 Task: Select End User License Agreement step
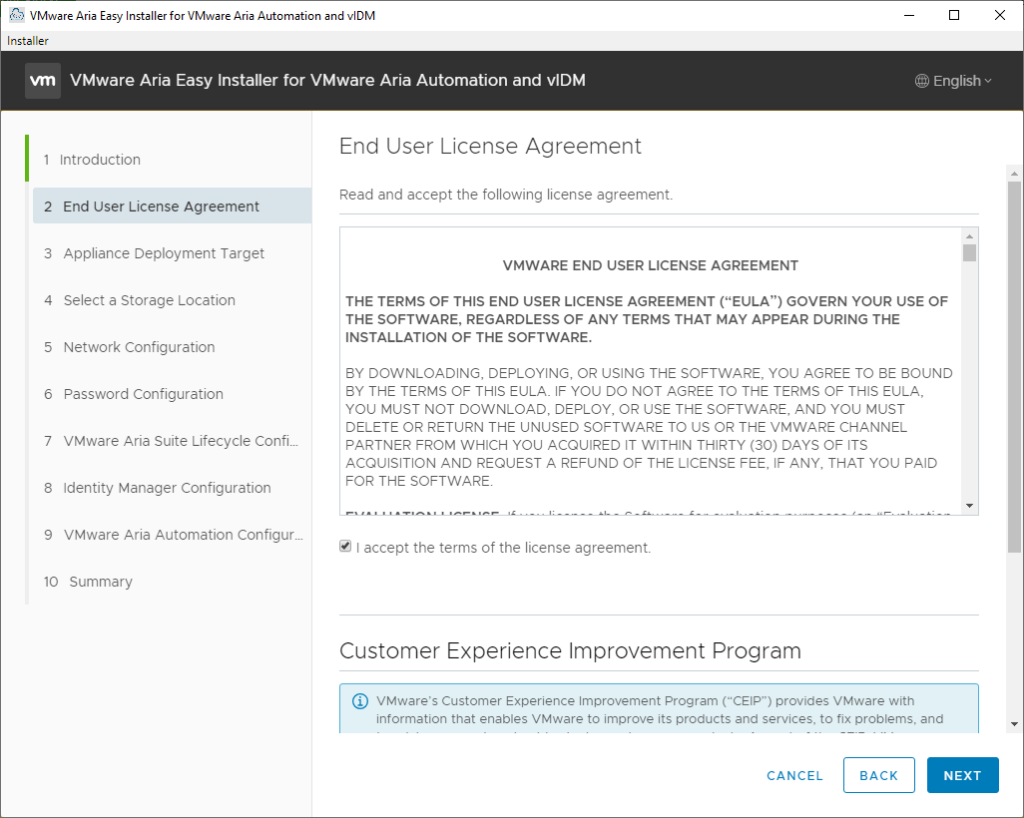point(161,207)
